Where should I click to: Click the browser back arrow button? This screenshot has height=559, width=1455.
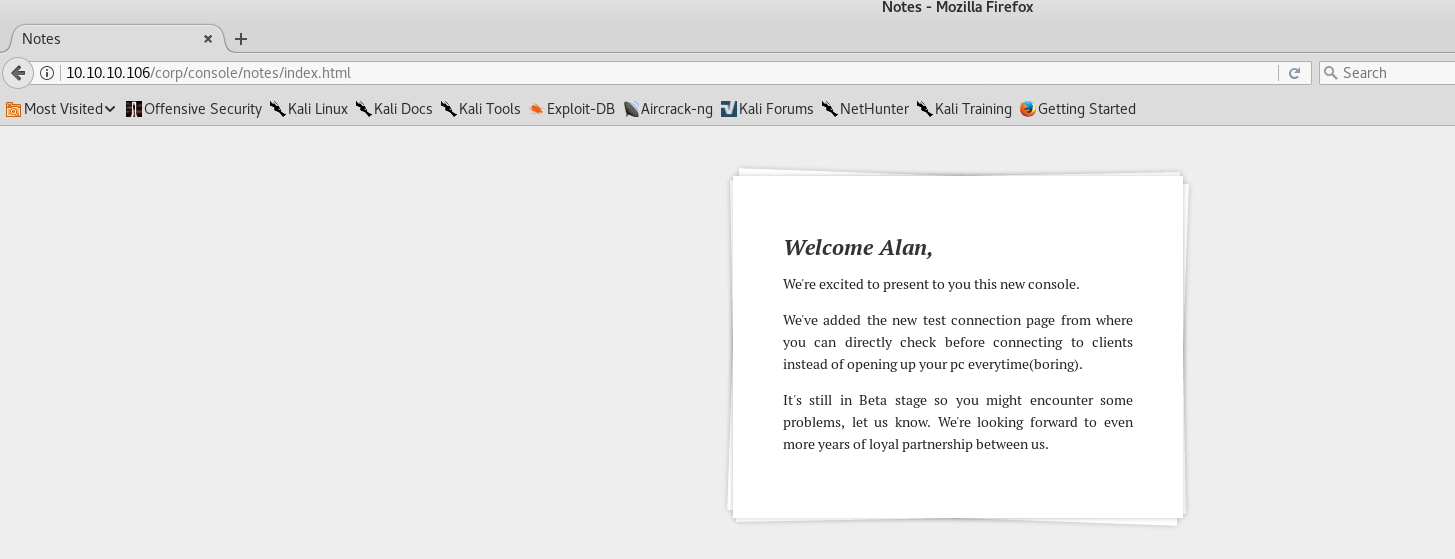point(18,73)
